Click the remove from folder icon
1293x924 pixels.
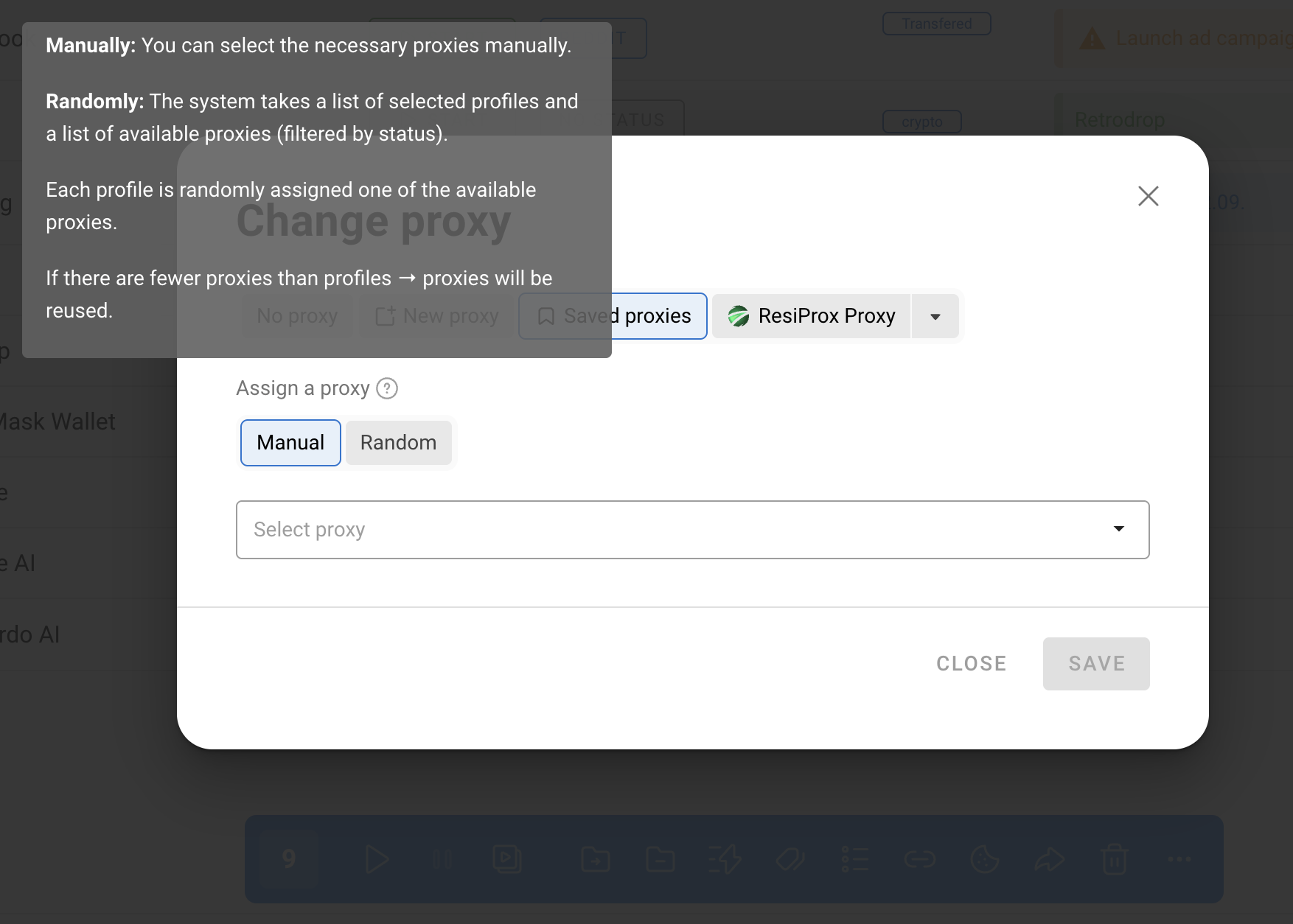click(x=660, y=859)
